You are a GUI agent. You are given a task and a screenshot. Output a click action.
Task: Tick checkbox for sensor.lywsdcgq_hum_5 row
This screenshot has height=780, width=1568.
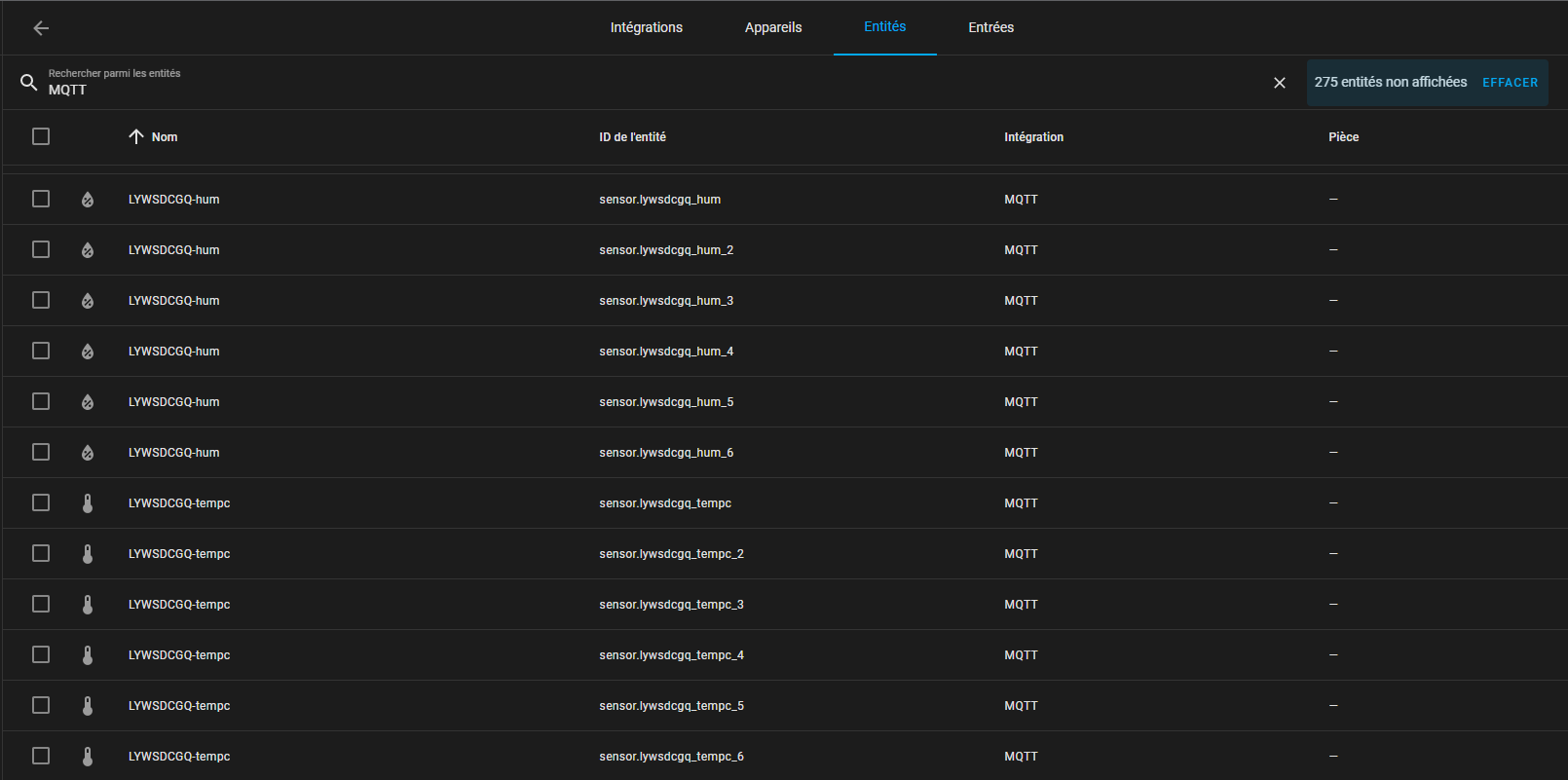[41, 402]
